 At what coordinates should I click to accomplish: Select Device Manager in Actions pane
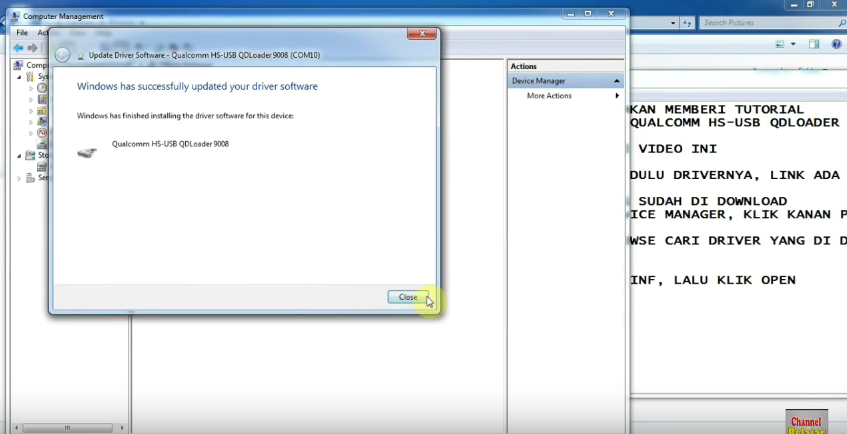pyautogui.click(x=539, y=81)
